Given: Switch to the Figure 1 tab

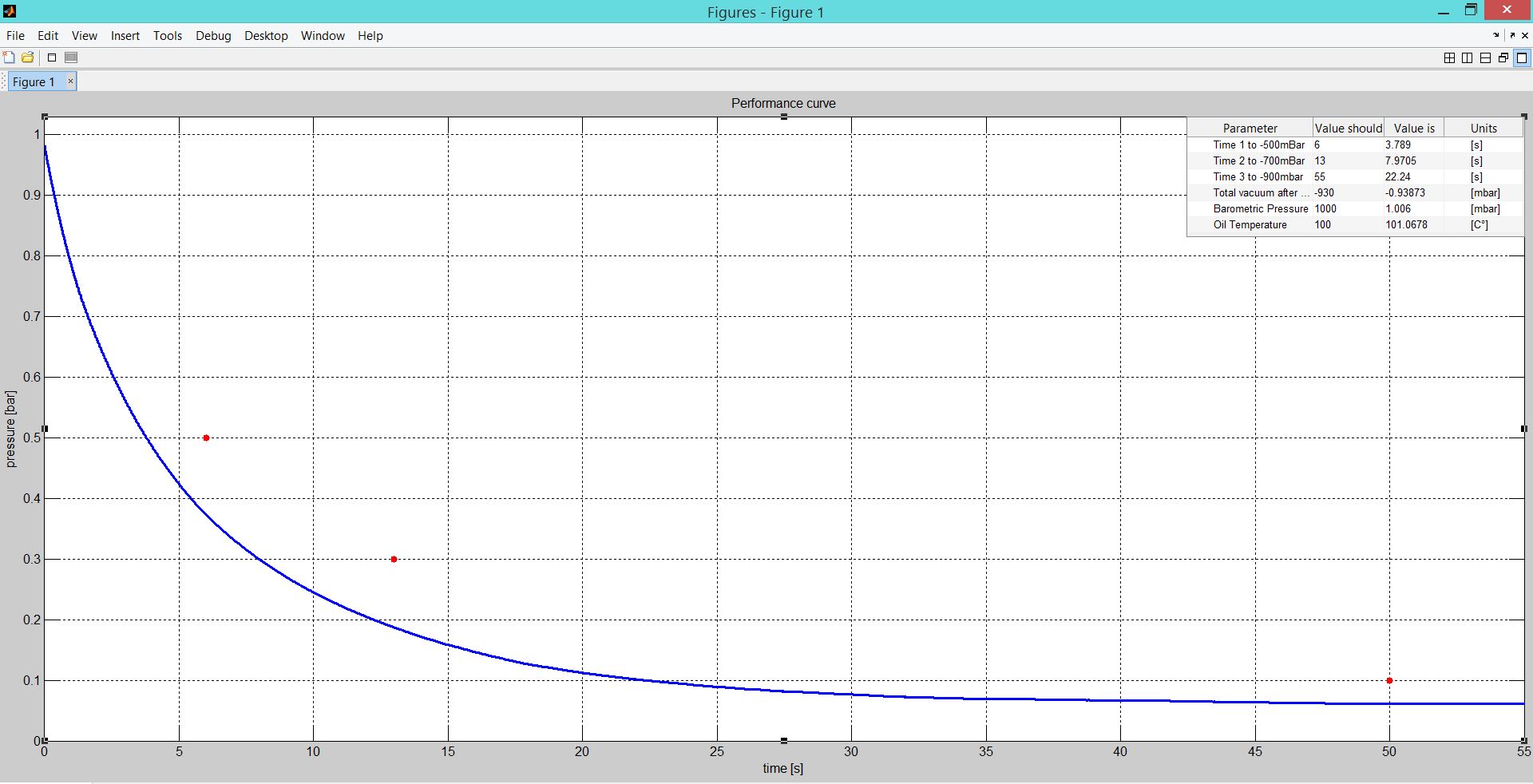Looking at the screenshot, I should pos(34,81).
